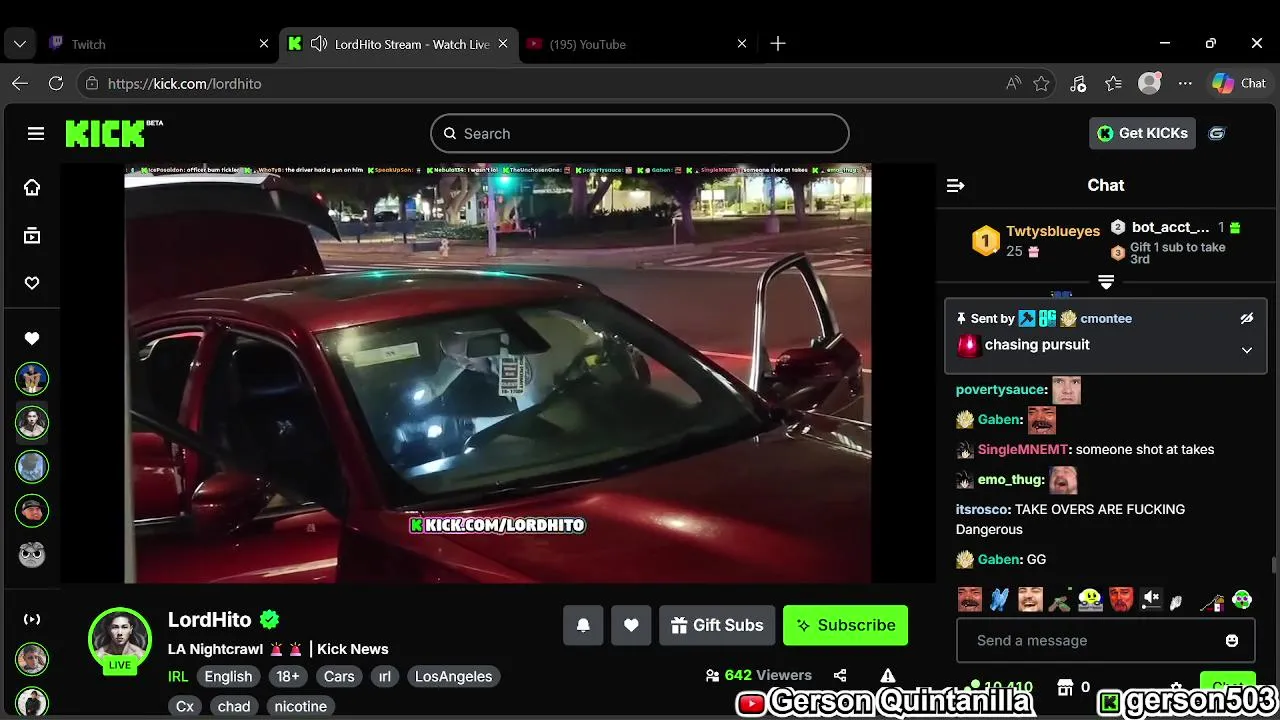Open Twtysblueyes top gifter entry

click(x=1038, y=240)
